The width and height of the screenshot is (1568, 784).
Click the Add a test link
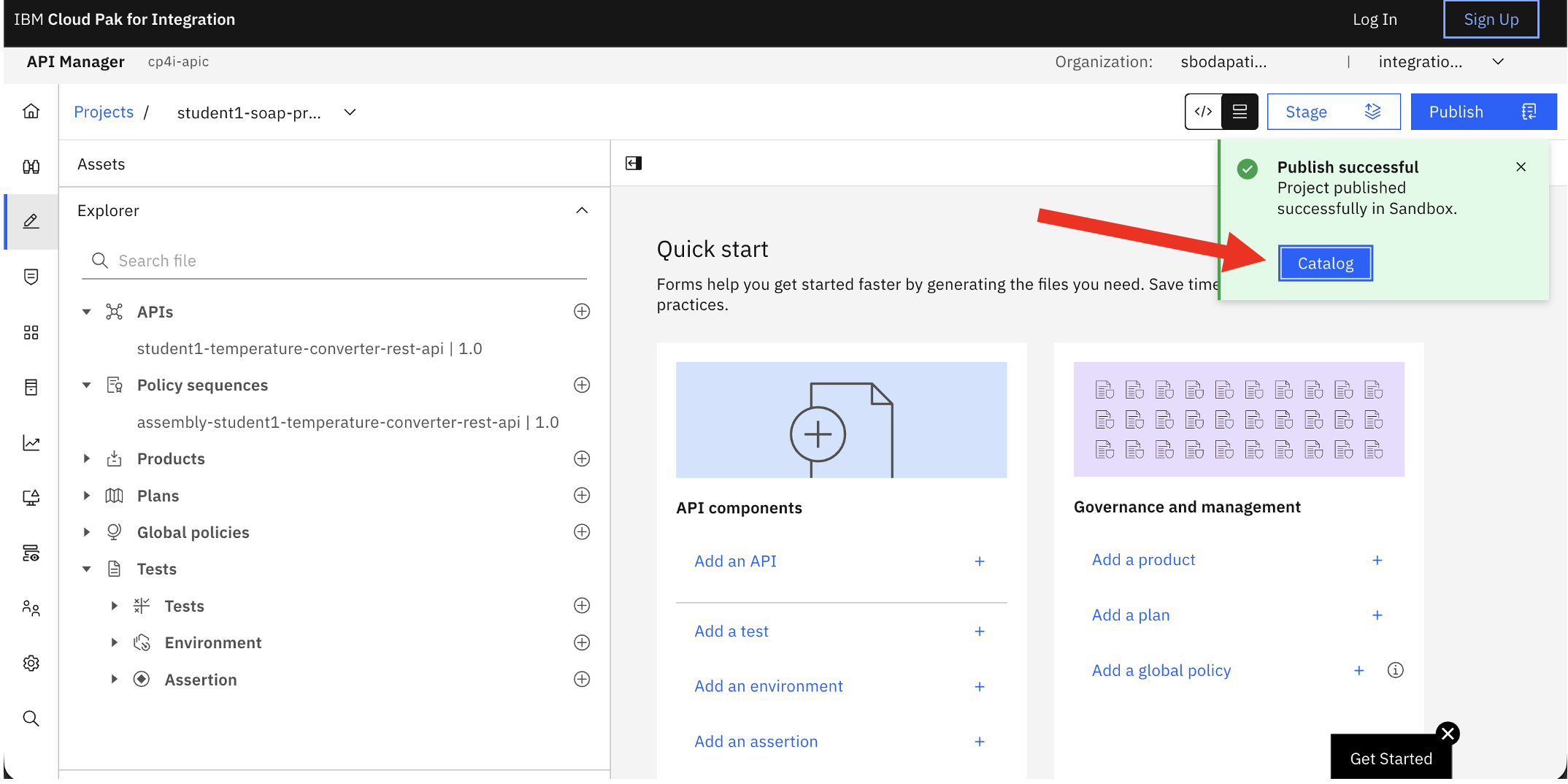click(731, 631)
